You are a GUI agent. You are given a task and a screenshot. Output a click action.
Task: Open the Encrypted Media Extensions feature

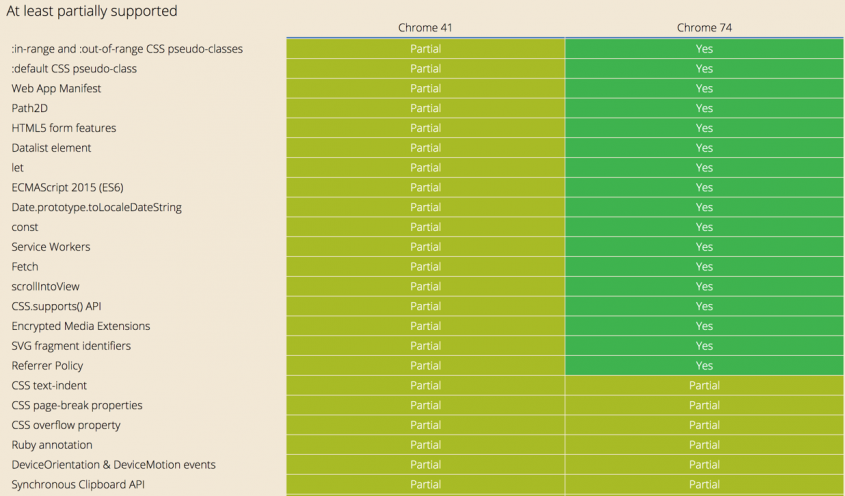81,326
